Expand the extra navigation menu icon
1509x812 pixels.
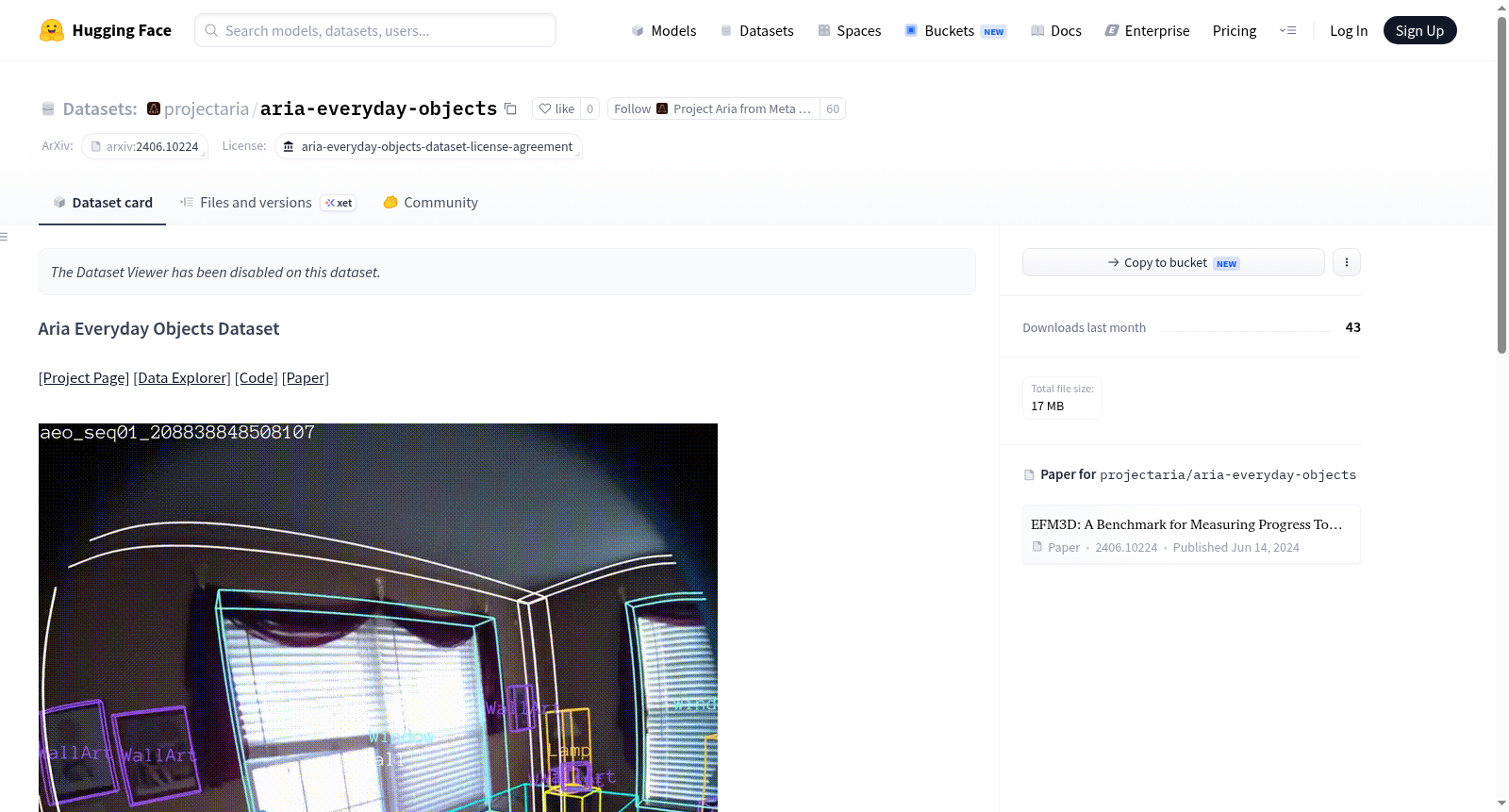coord(1287,30)
